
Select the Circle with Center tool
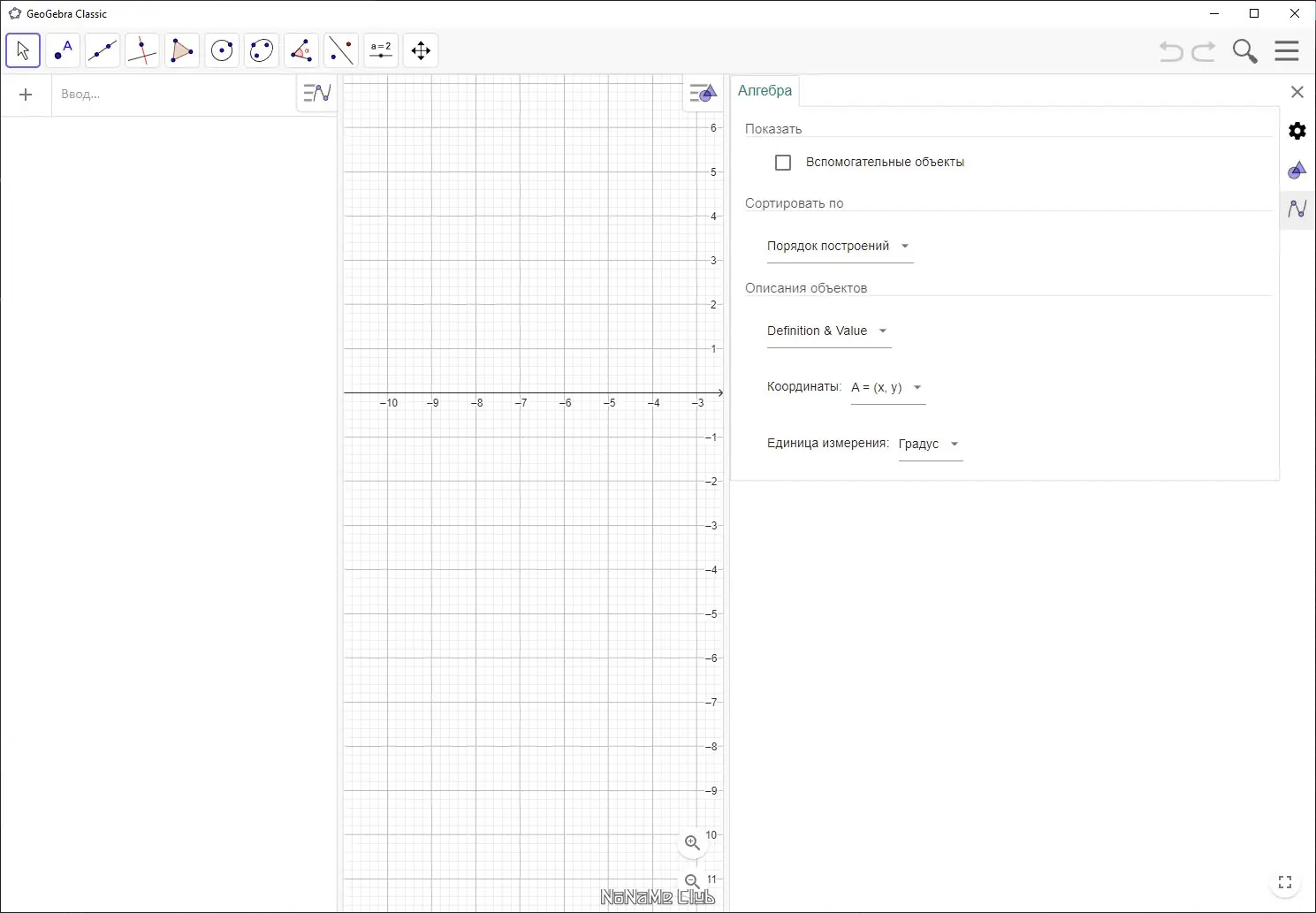point(222,50)
